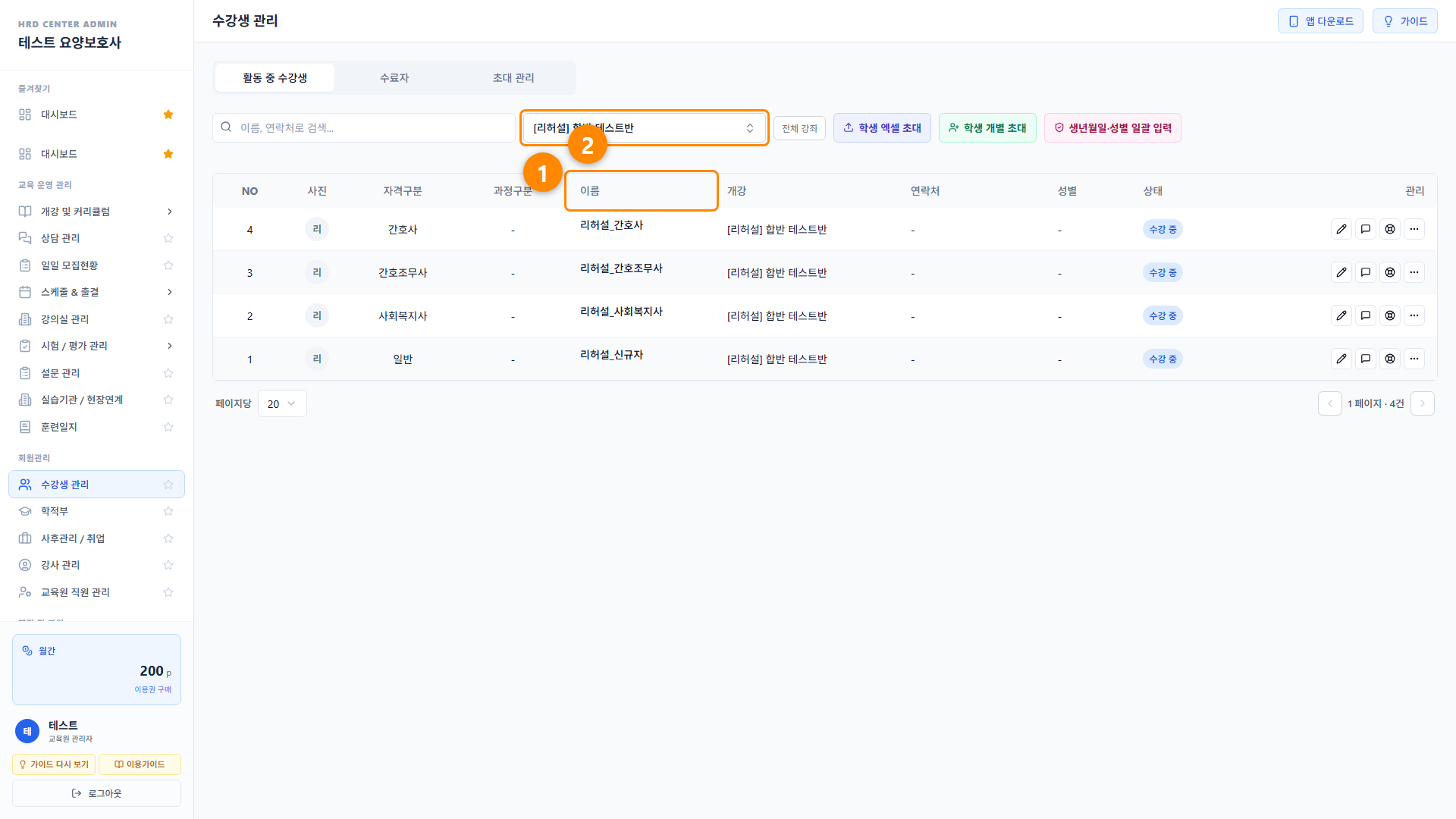The height and width of the screenshot is (819, 1456).
Task: Unfavorite the first 대시보드 star
Action: coord(168,115)
